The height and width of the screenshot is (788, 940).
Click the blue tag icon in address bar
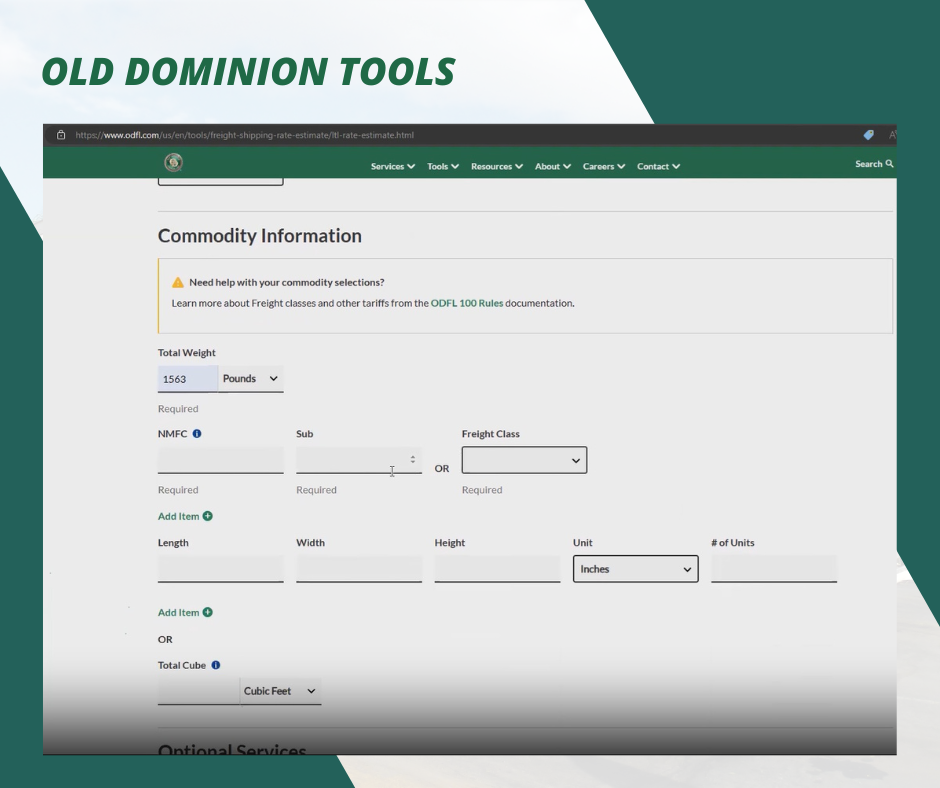(868, 135)
